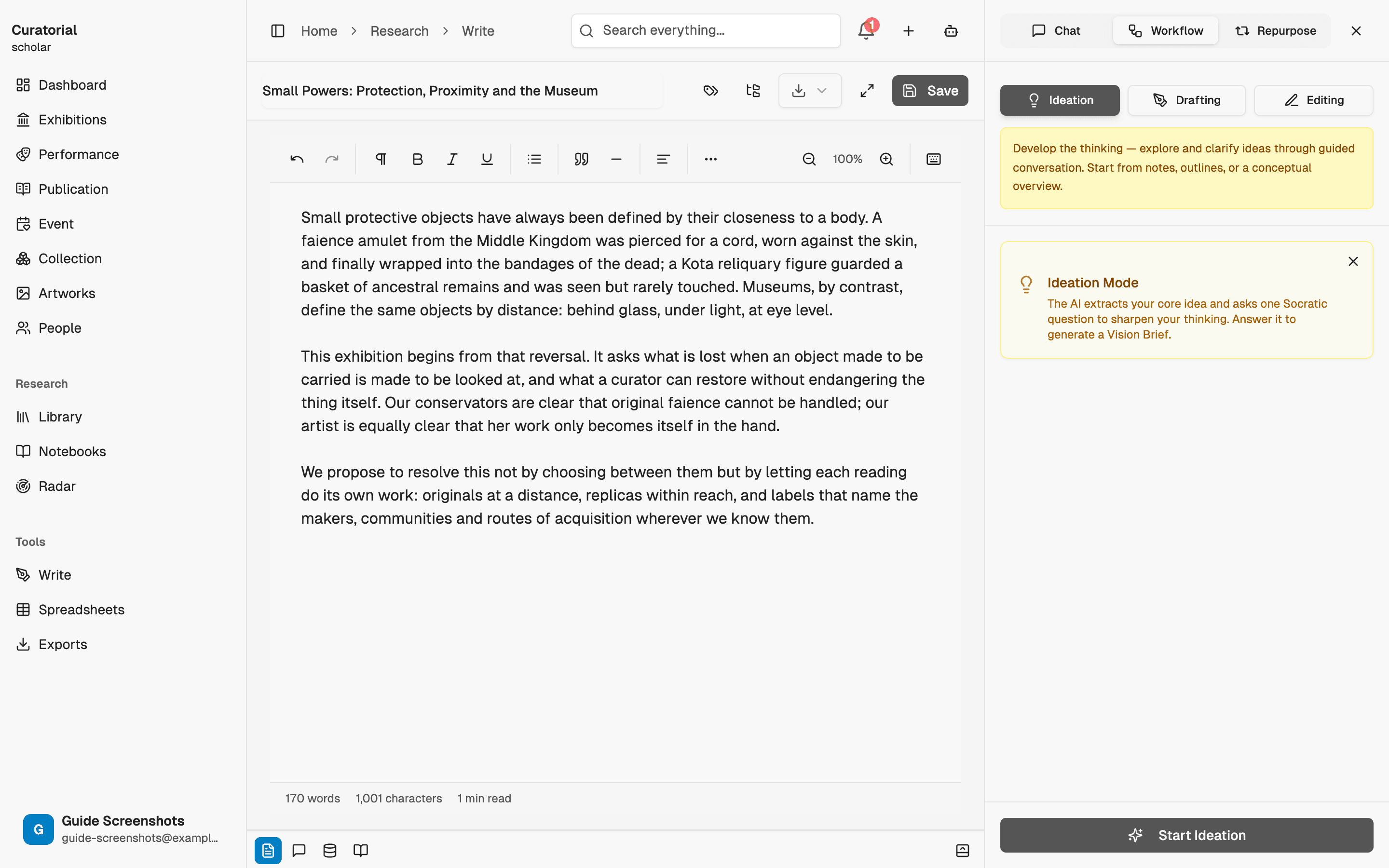Open Spreadsheets in the sidebar
The height and width of the screenshot is (868, 1389).
click(123, 610)
